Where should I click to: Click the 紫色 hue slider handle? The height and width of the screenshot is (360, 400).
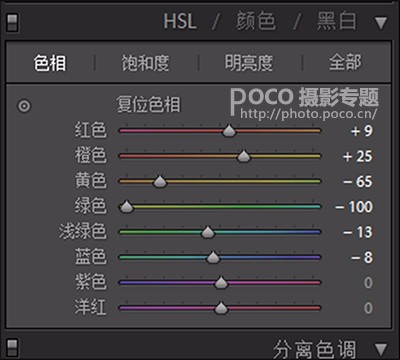[x=221, y=283]
